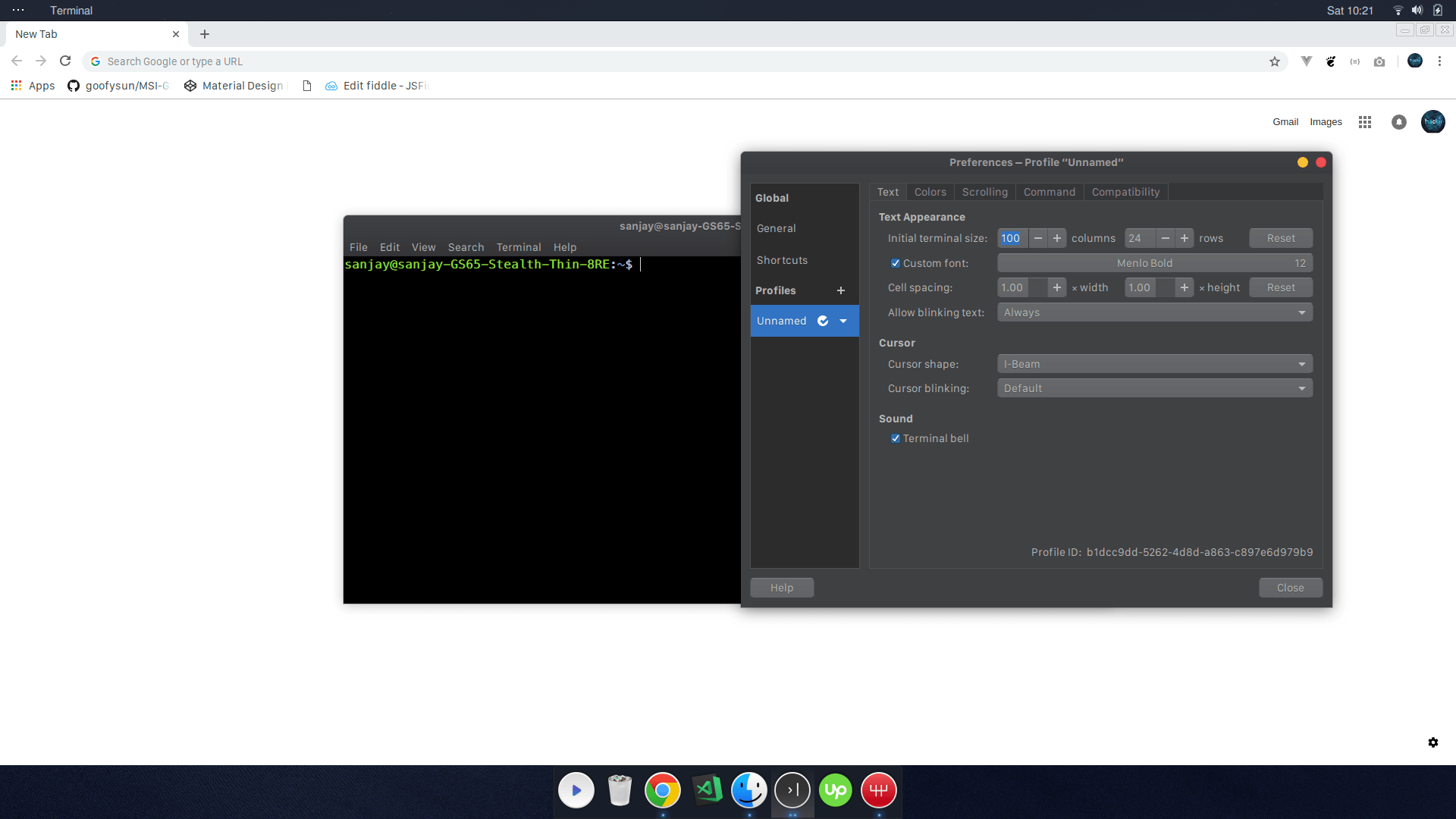Add a new terminal profile with plus icon
The height and width of the screenshot is (819, 1456).
coord(840,290)
